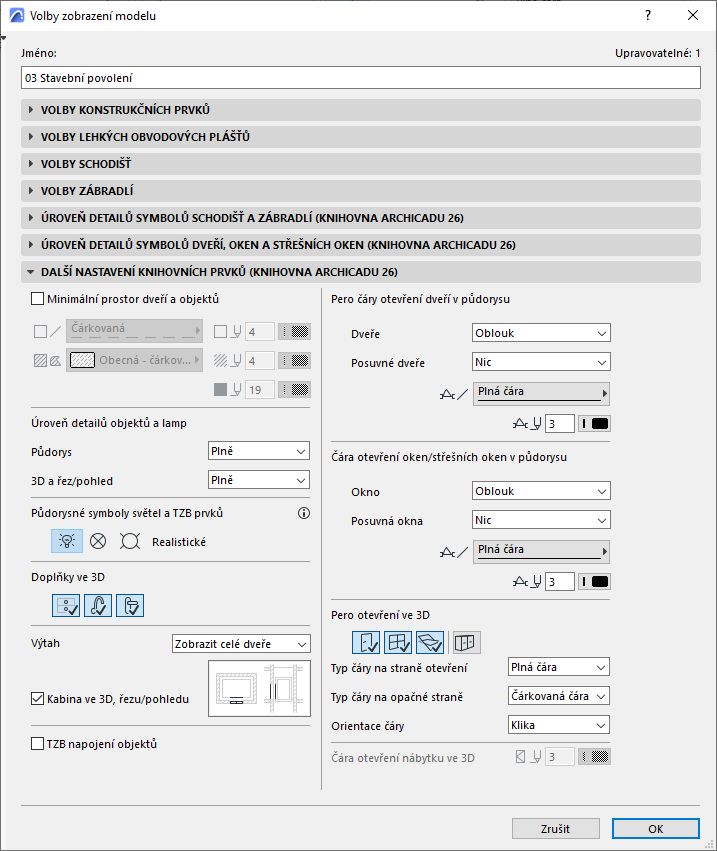Click window opening line type icon
Image resolution: width=717 pixels, height=851 pixels.
[454, 552]
